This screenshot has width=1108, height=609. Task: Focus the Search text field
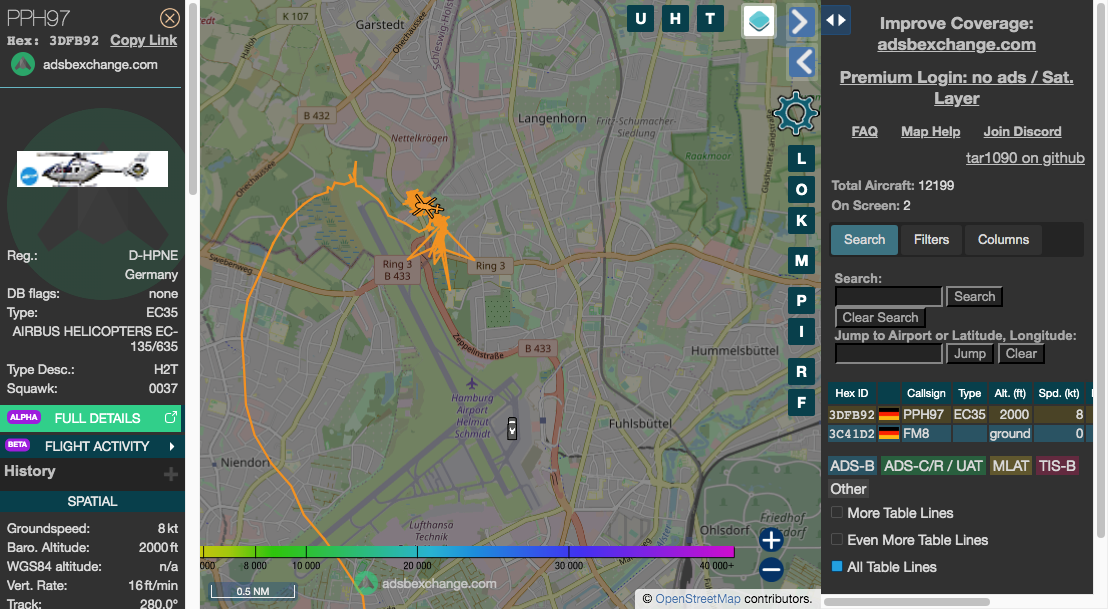888,297
